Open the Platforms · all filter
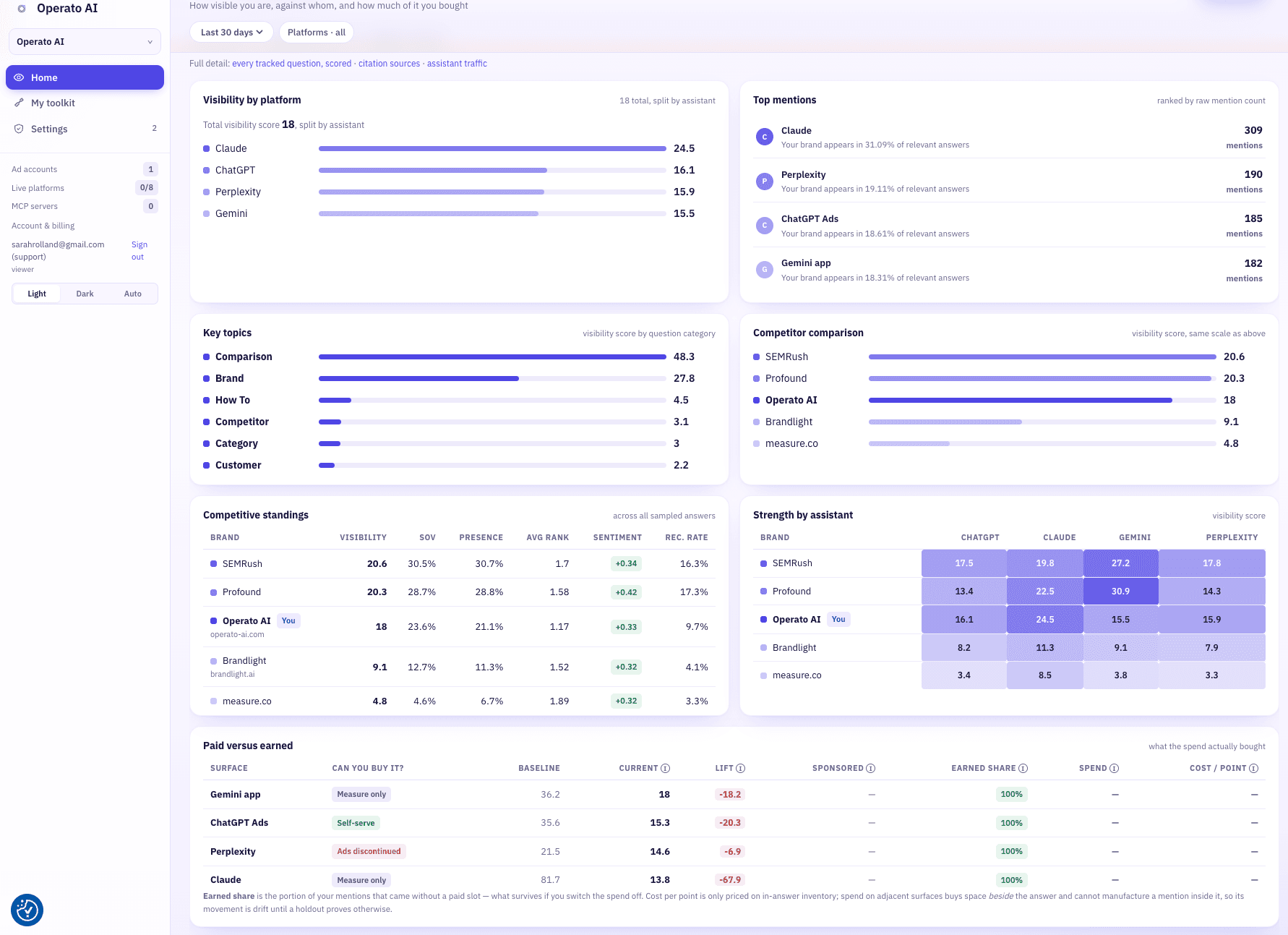1288x935 pixels. tap(317, 33)
